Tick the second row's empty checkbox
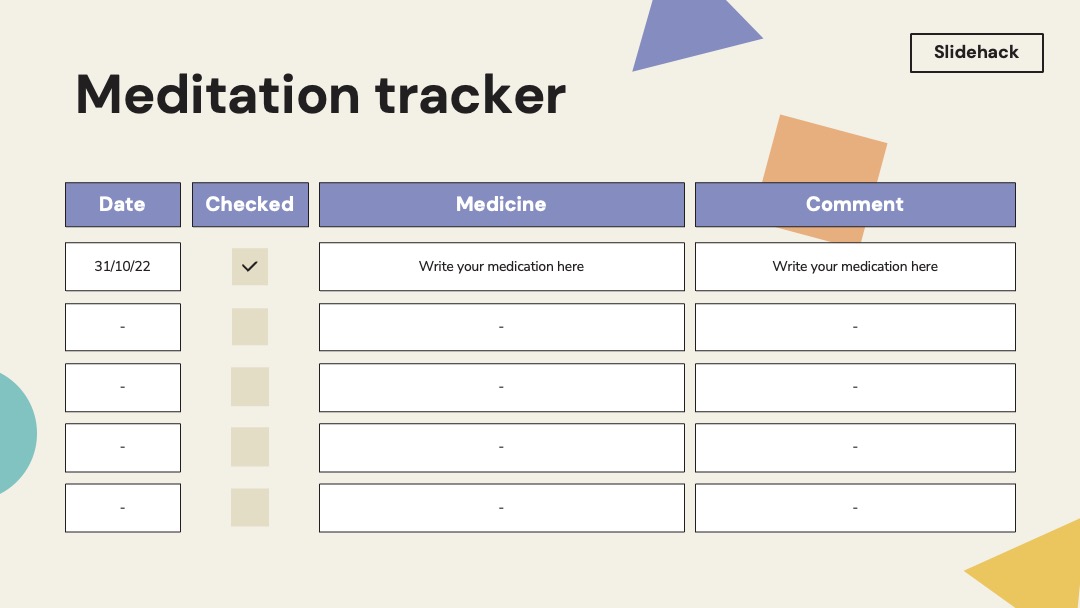The image size is (1080, 608). (249, 326)
